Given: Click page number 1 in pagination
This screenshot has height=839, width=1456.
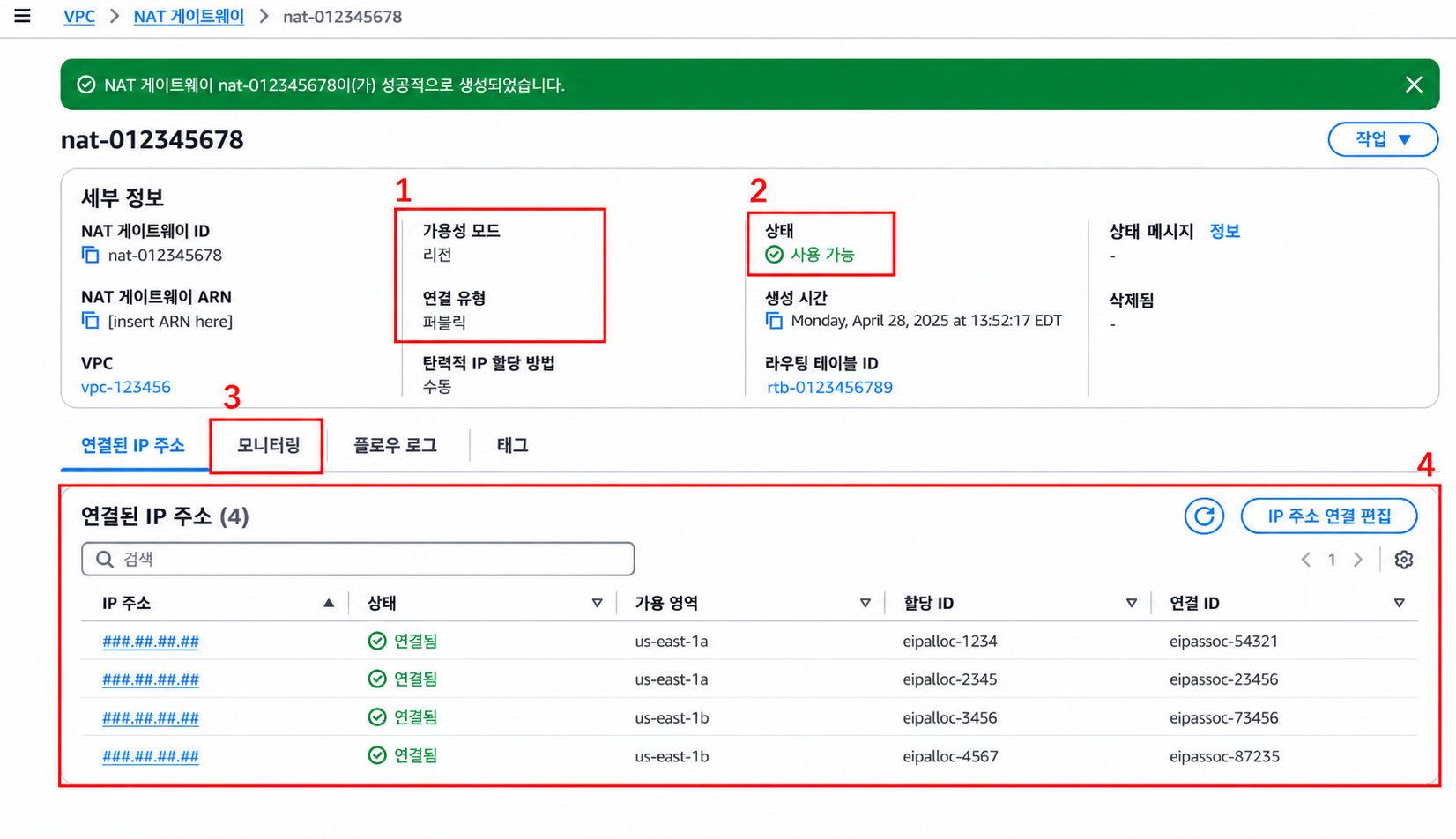Looking at the screenshot, I should tap(1332, 560).
